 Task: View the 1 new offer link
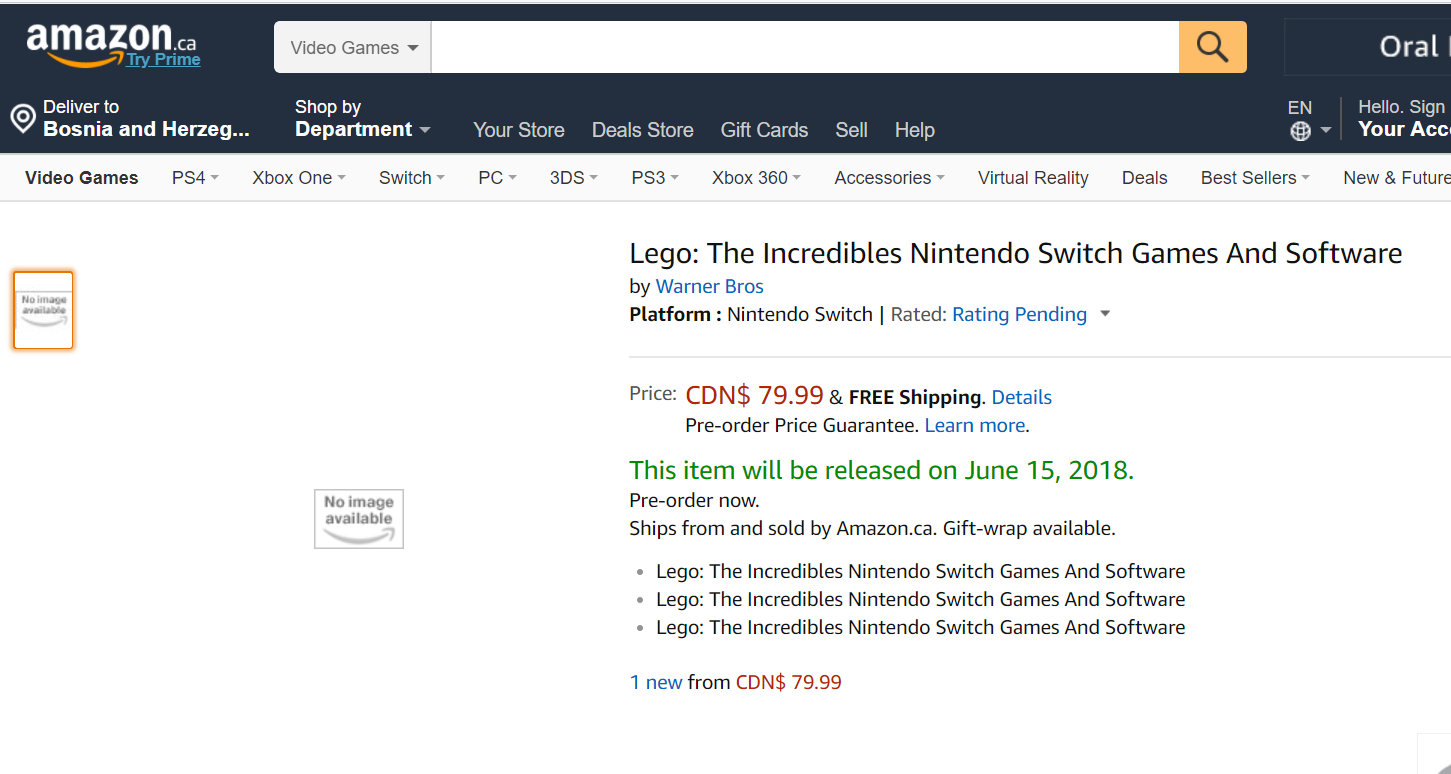tap(656, 682)
